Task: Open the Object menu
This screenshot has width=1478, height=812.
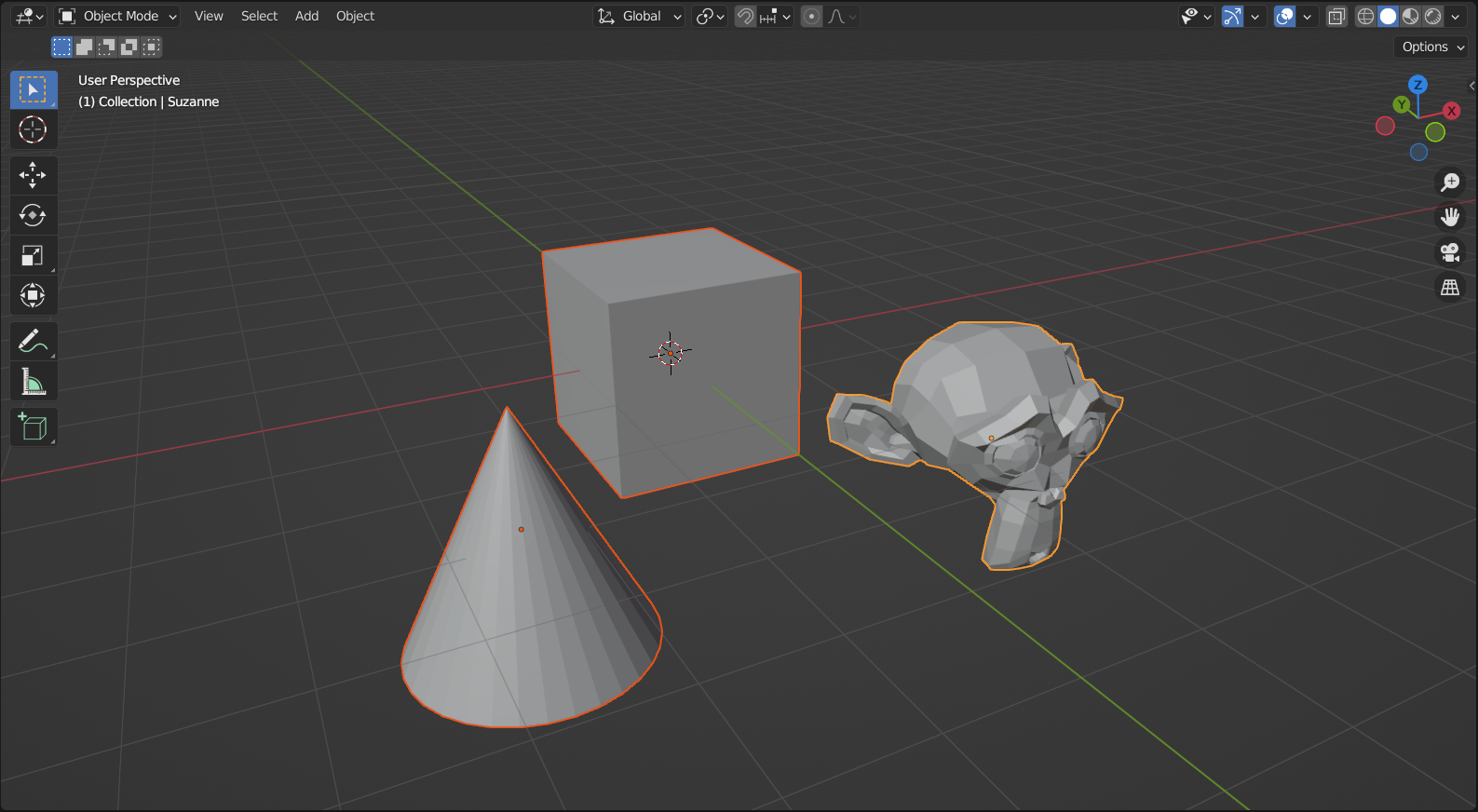Action: point(355,16)
